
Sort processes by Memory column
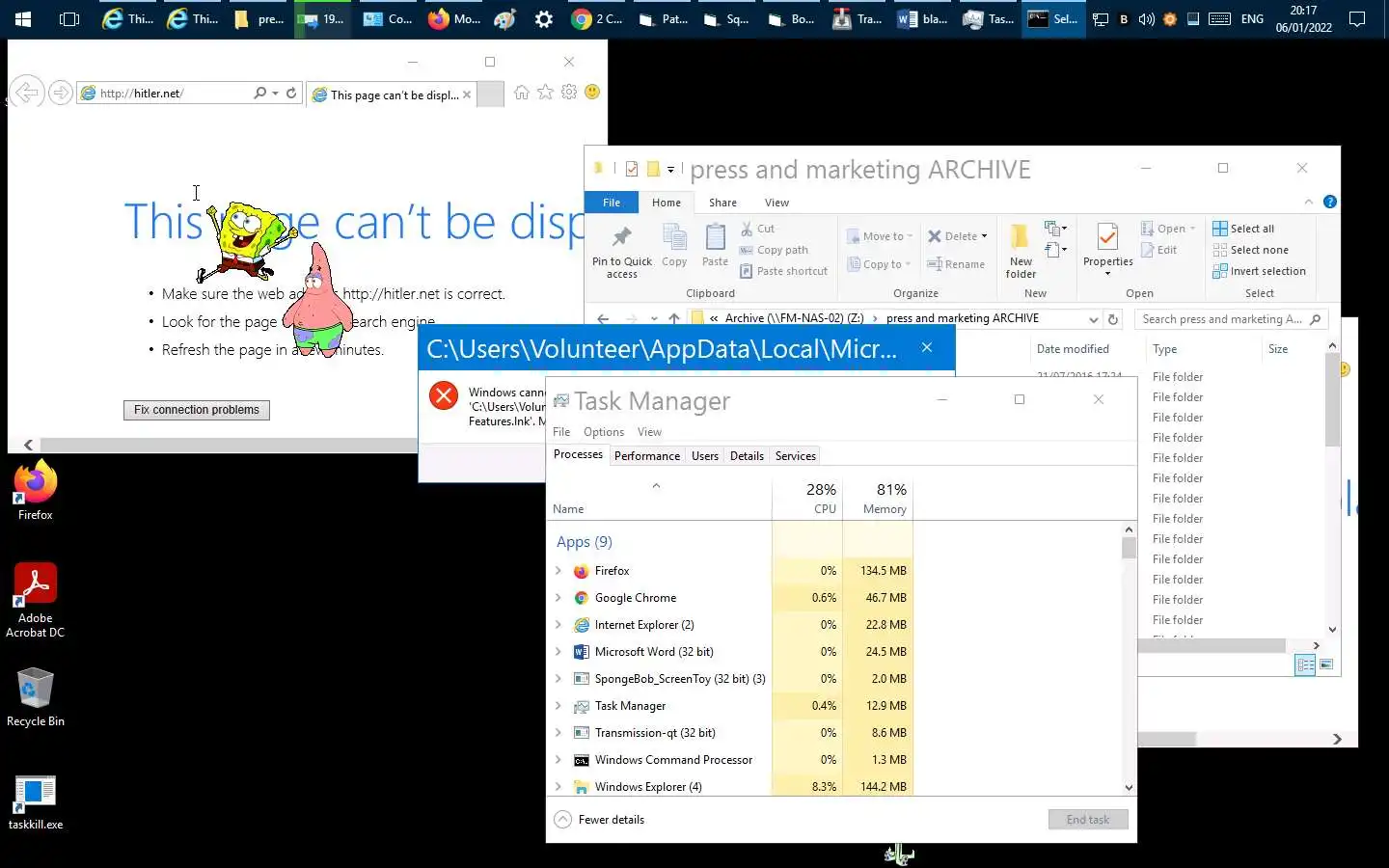point(878,499)
